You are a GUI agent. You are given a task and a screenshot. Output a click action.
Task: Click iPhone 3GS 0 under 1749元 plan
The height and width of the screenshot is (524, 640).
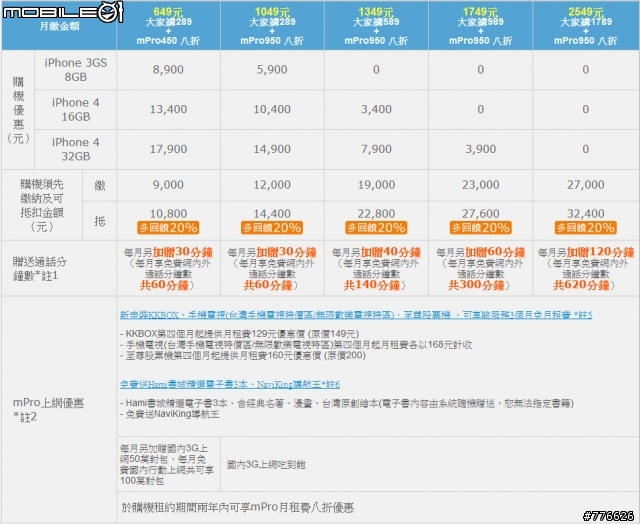click(x=481, y=70)
